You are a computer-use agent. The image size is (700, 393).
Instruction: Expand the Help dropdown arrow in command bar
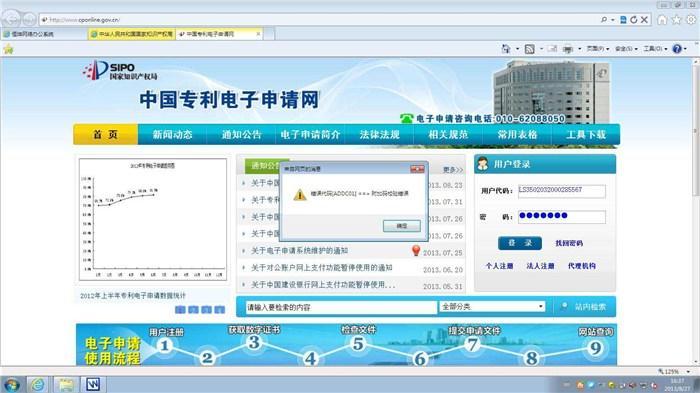[x=685, y=49]
